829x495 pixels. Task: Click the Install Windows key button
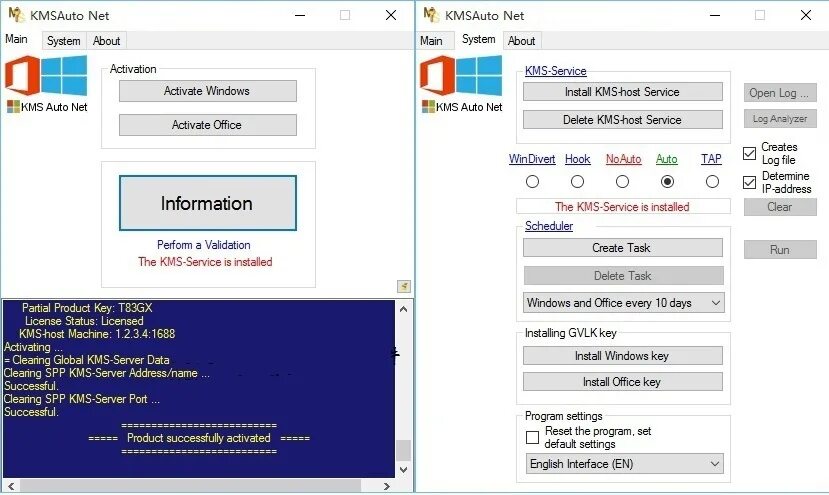click(x=623, y=356)
